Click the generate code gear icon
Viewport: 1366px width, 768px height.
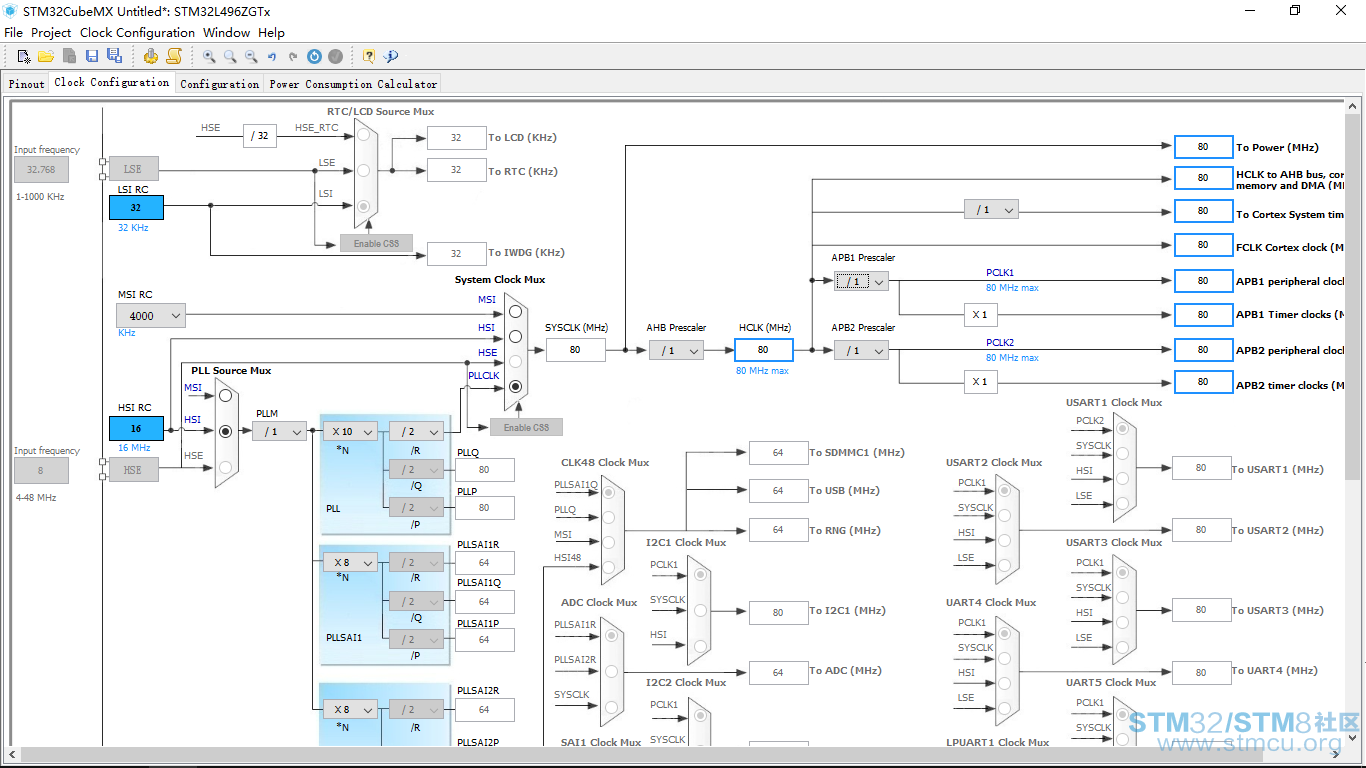[151, 56]
